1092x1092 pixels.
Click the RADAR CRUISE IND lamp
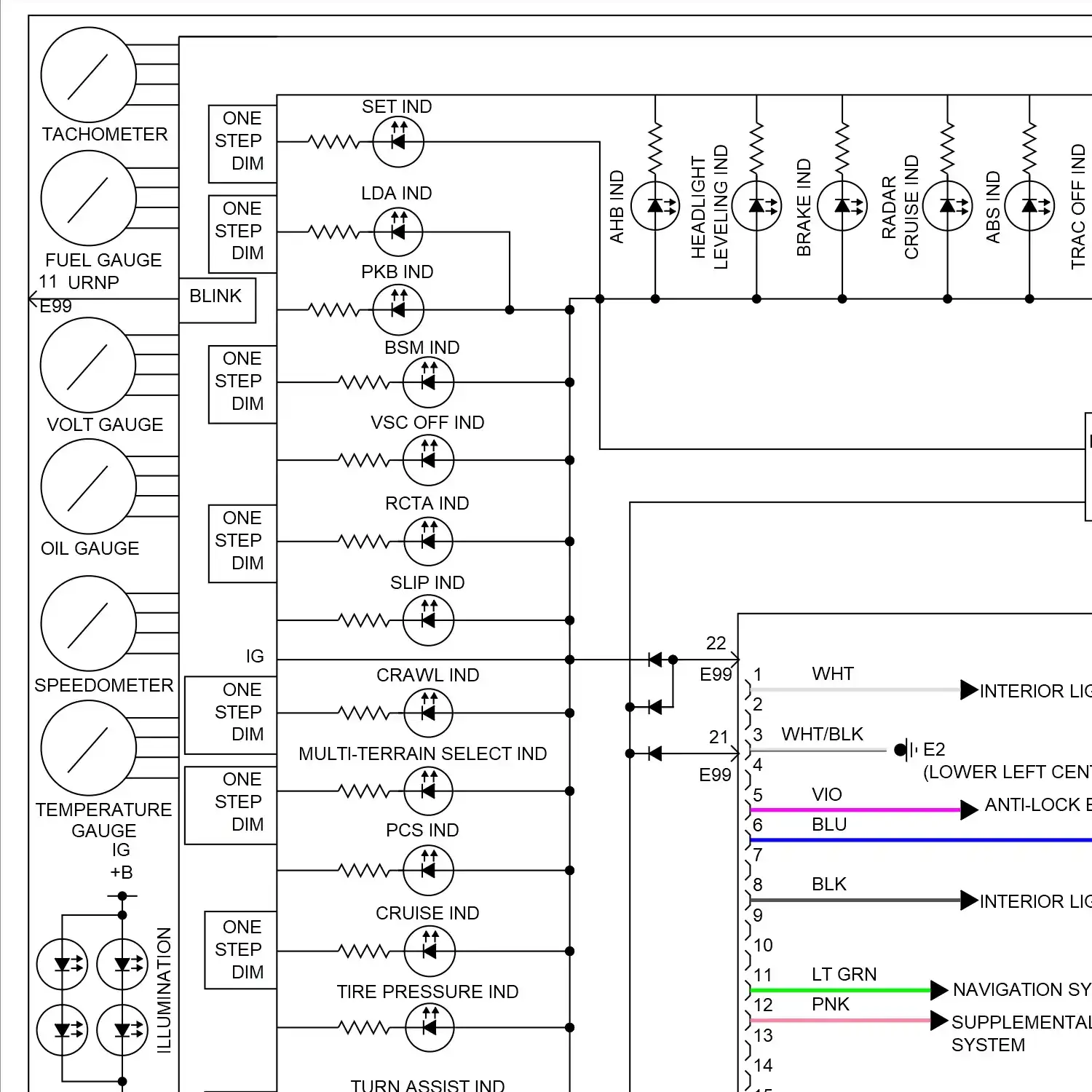coord(946,206)
